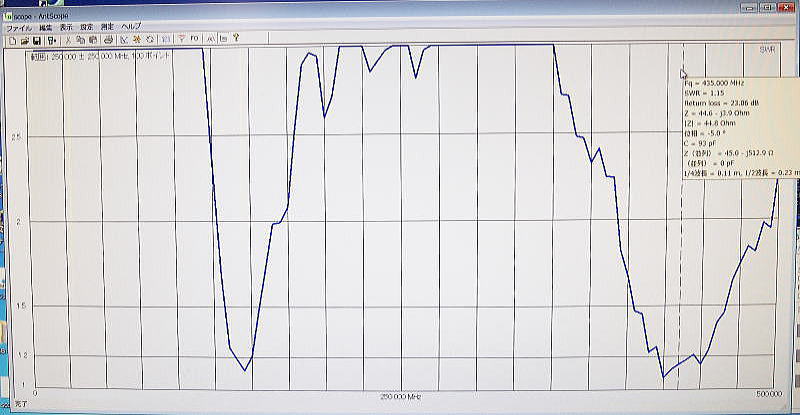The width and height of the screenshot is (800, 415).
Task: Save measurement with the floppy disk icon
Action: coord(37,40)
